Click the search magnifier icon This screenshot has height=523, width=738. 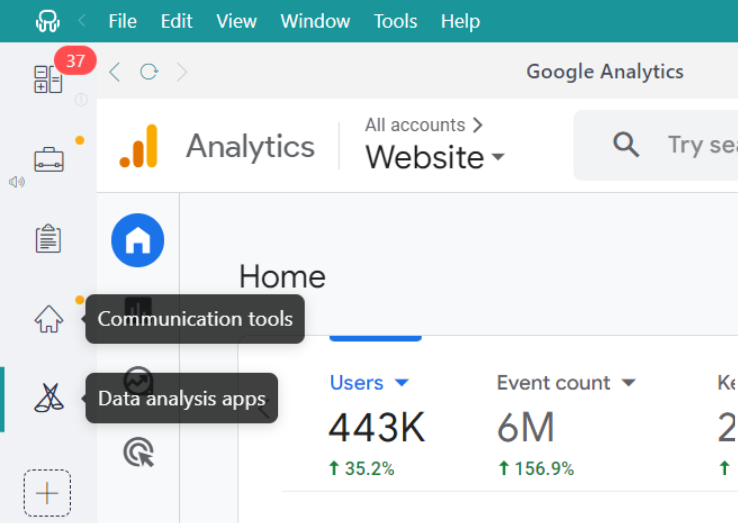(x=626, y=144)
